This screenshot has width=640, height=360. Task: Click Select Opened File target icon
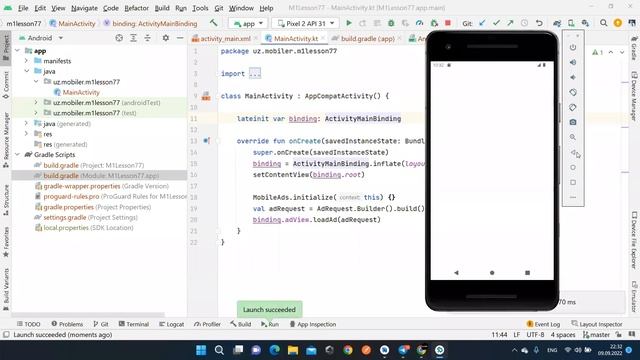pos(119,38)
